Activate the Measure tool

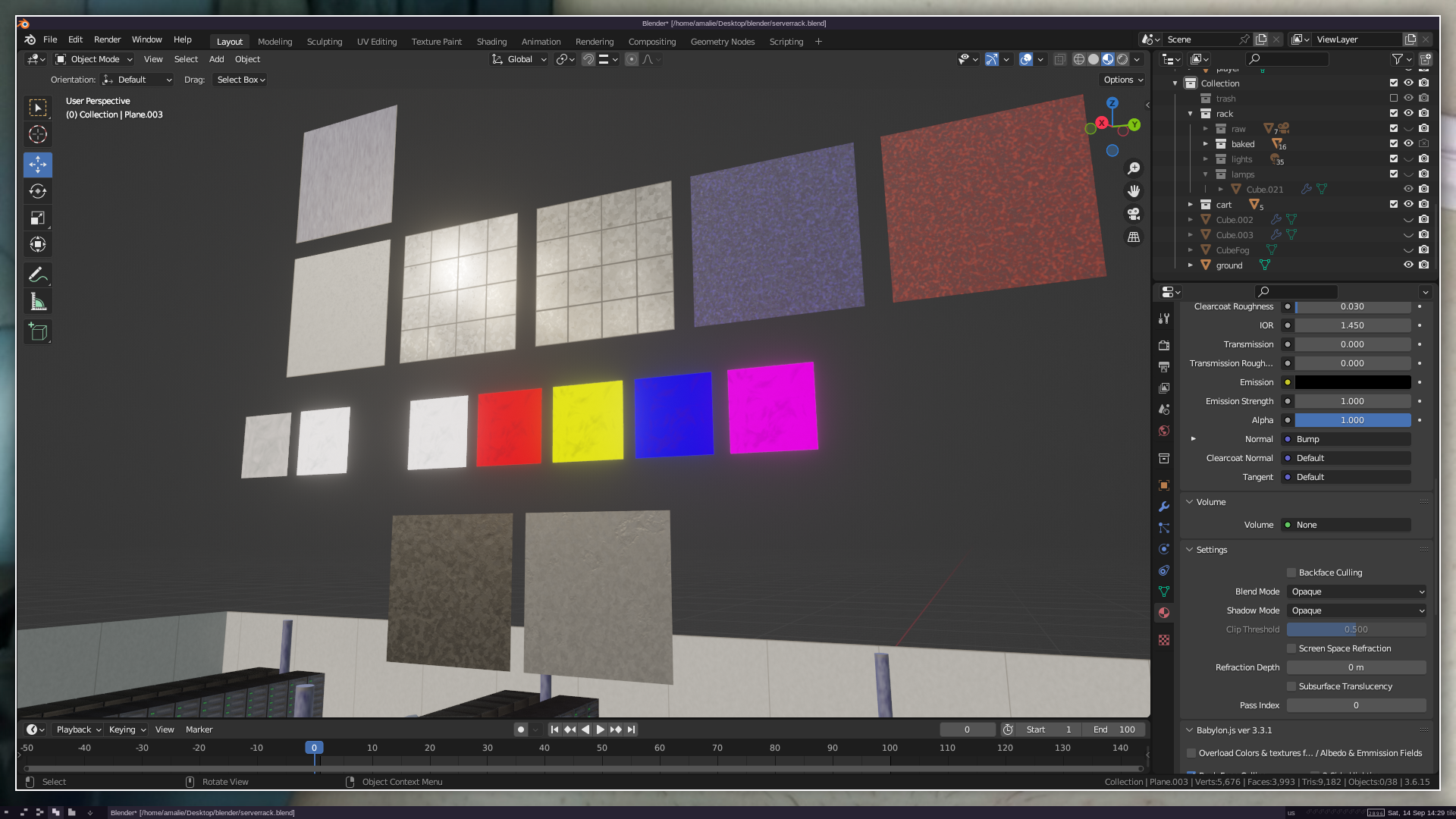38,303
